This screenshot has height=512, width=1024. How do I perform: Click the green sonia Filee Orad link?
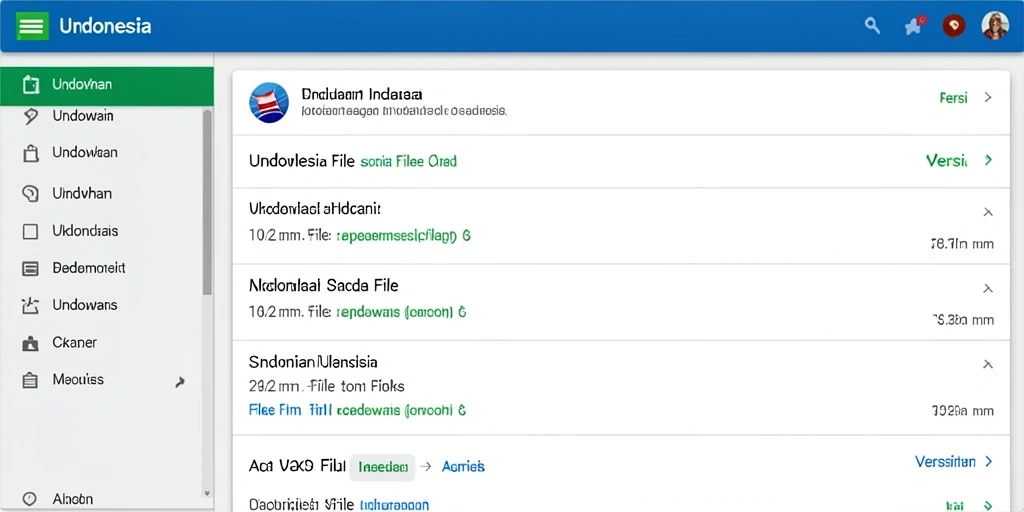click(408, 161)
